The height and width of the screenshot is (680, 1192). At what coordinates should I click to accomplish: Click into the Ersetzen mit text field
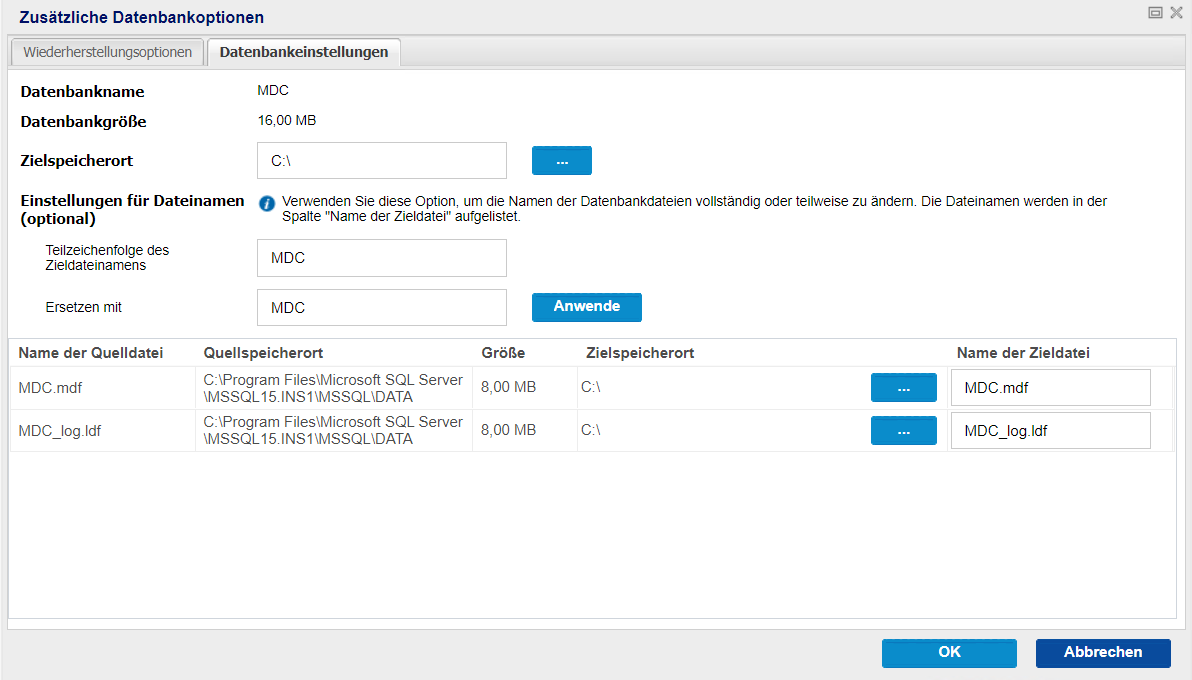pyautogui.click(x=381, y=308)
